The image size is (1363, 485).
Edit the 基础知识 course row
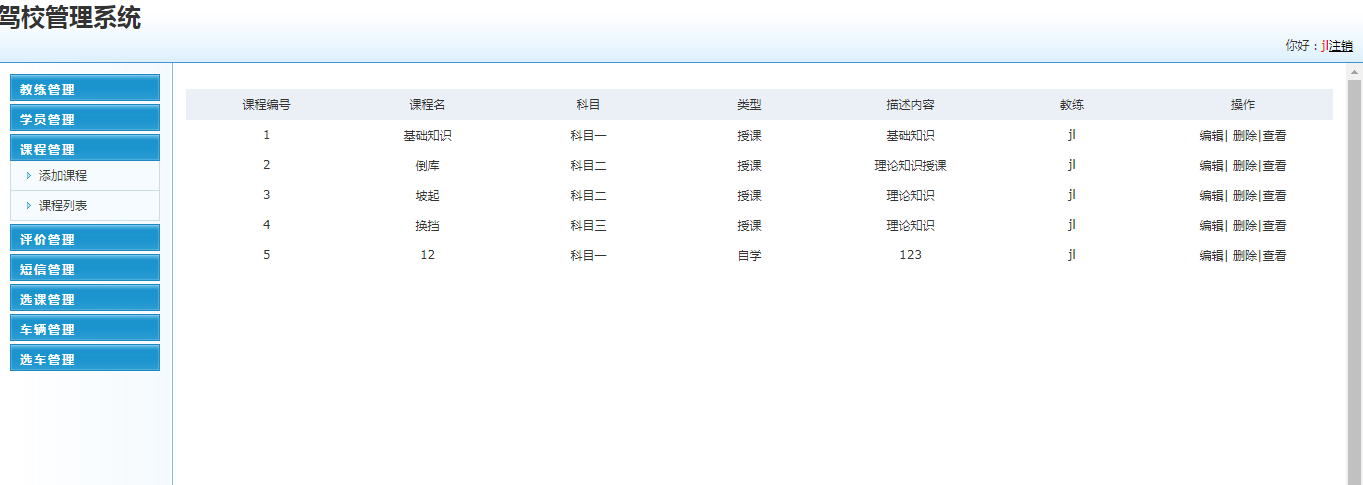(x=1212, y=136)
